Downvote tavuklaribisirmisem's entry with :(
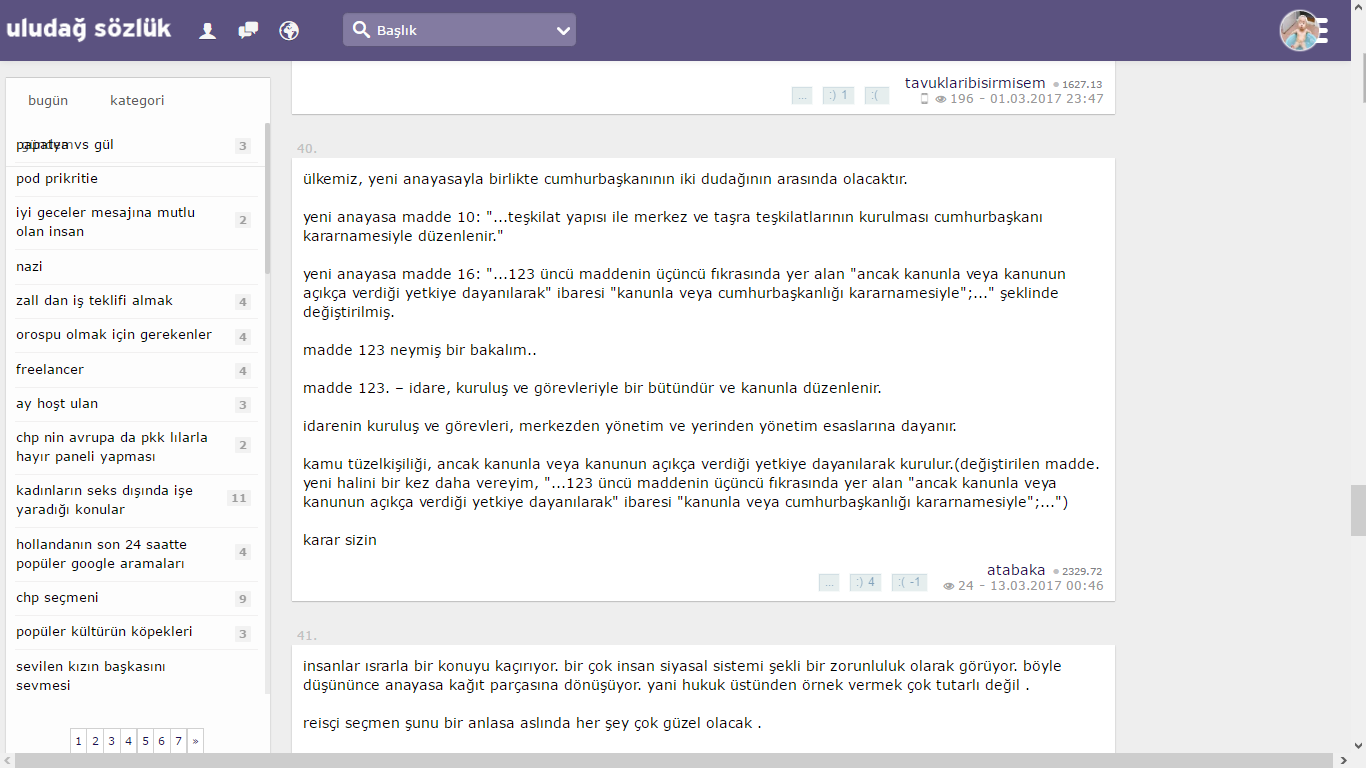 point(876,95)
